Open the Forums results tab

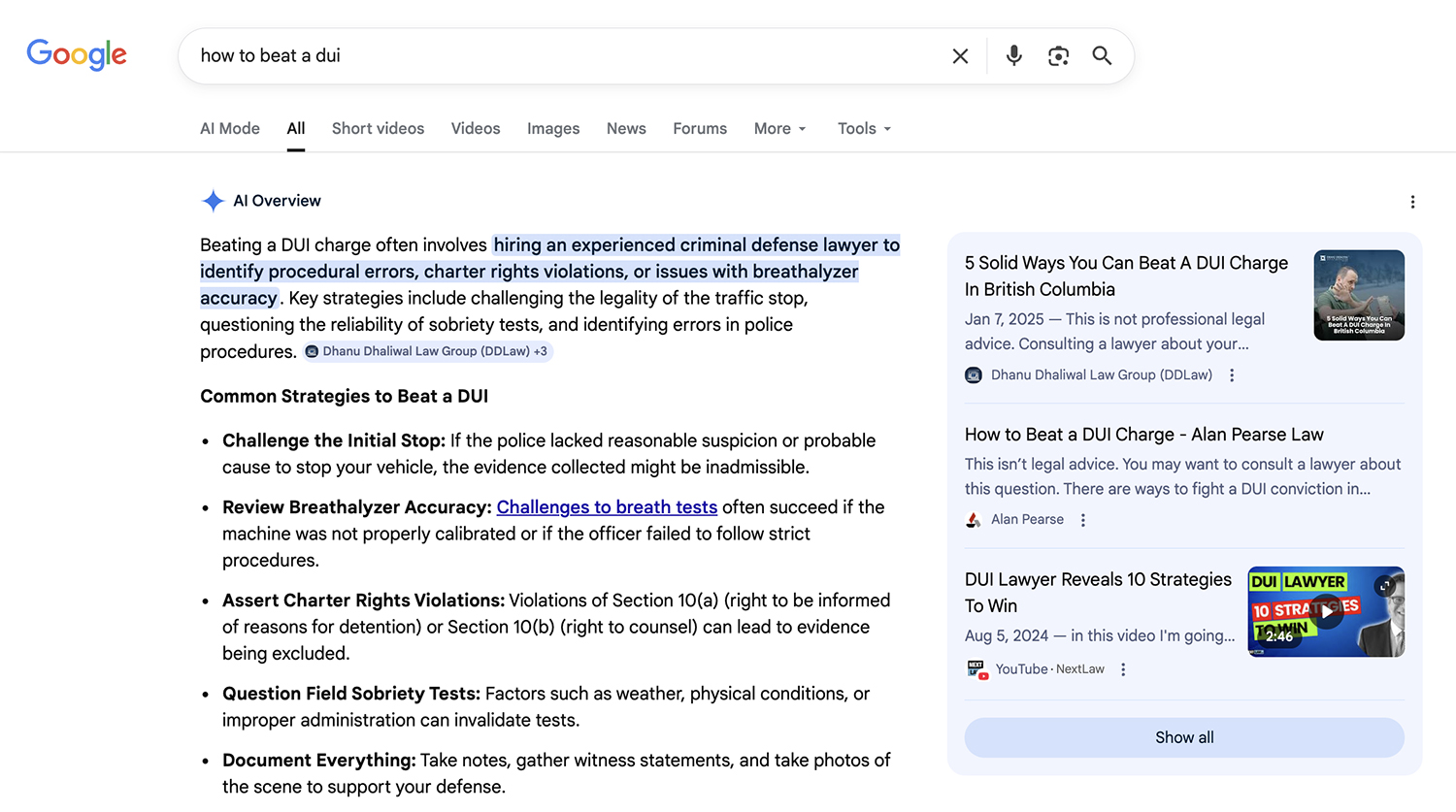[x=700, y=128]
